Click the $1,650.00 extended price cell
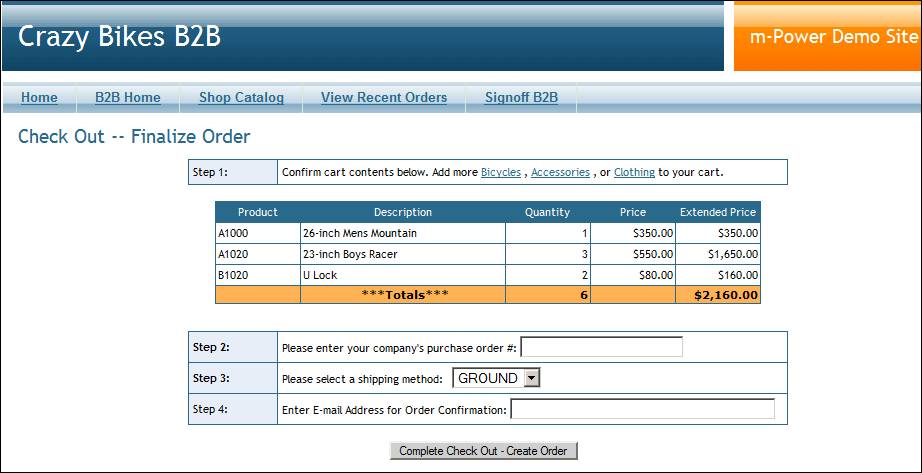 718,254
